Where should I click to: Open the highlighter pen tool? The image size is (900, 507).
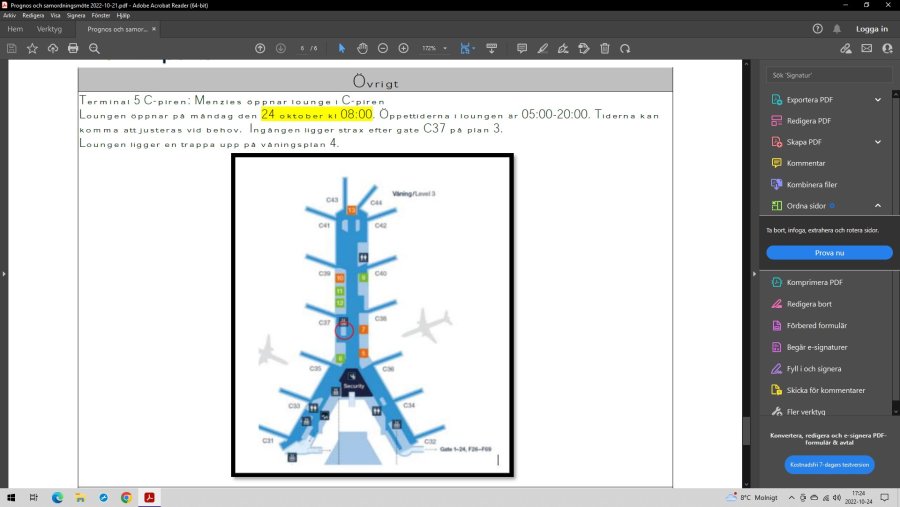542,48
